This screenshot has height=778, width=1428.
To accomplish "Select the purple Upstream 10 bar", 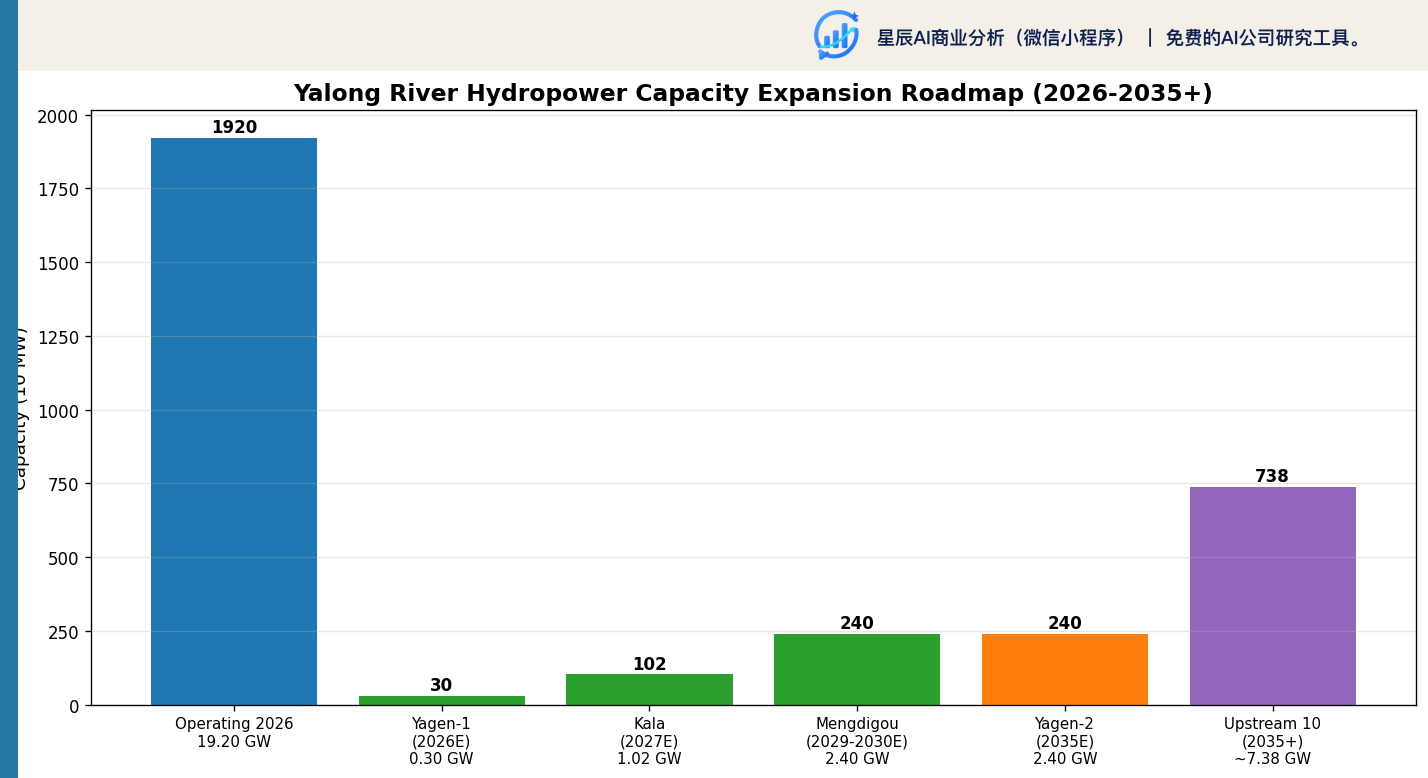I will (1273, 596).
